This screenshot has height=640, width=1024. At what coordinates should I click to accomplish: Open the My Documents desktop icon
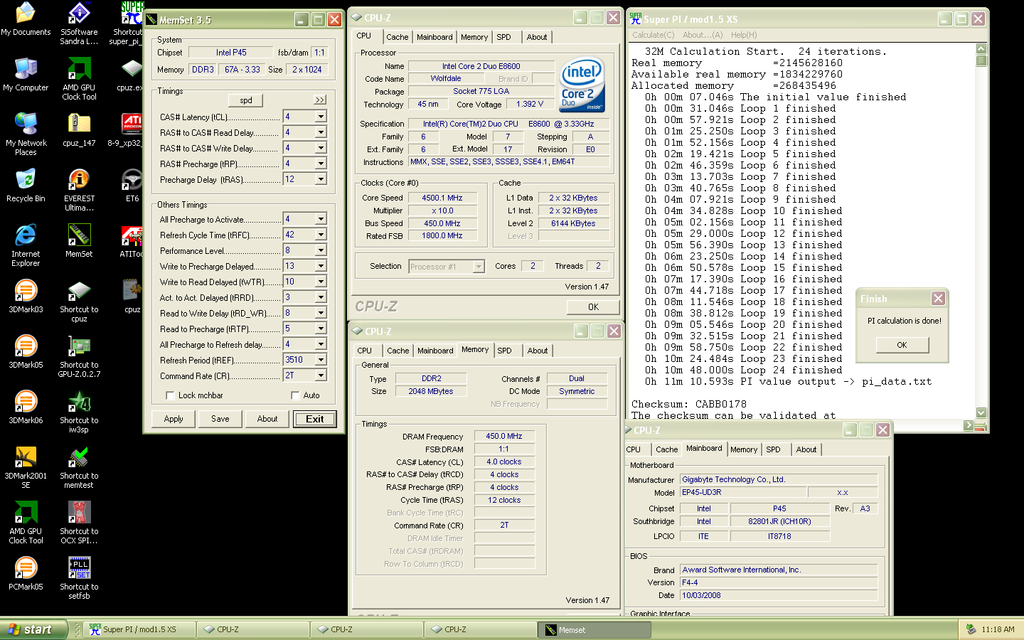25,18
